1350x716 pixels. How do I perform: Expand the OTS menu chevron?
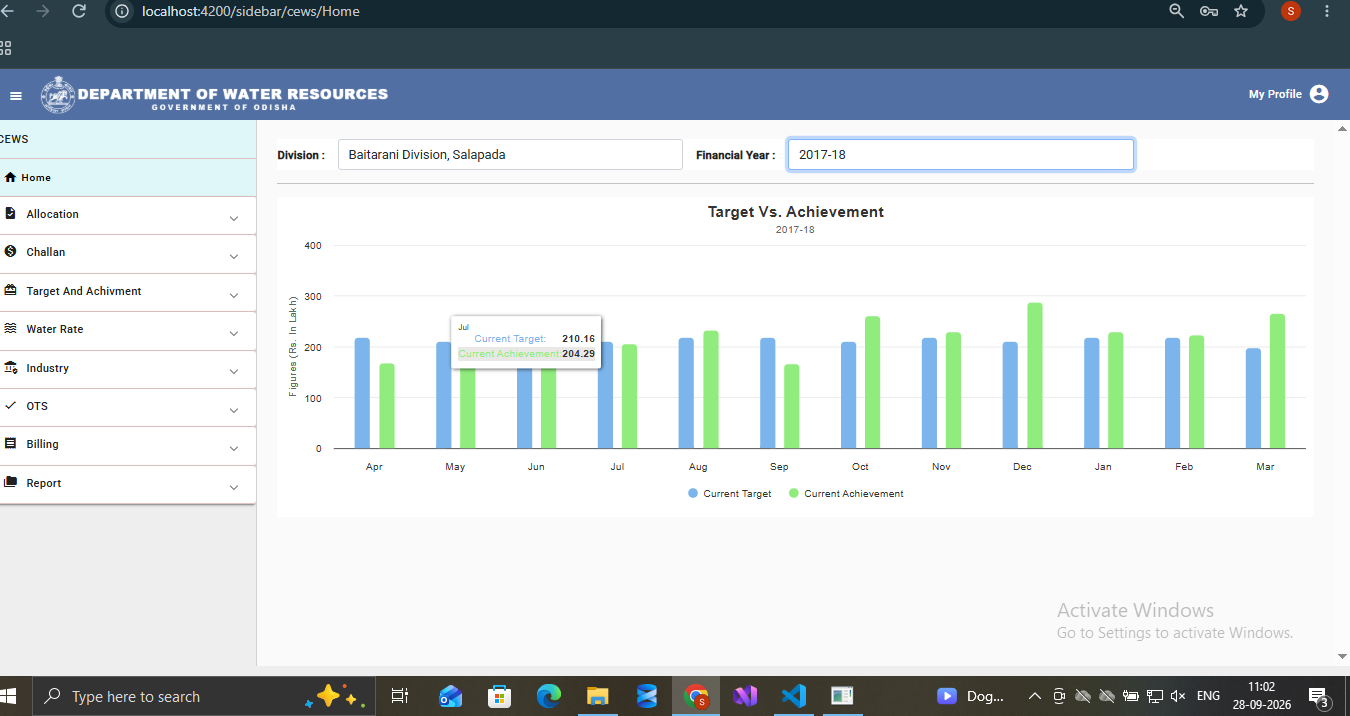pyautogui.click(x=234, y=410)
